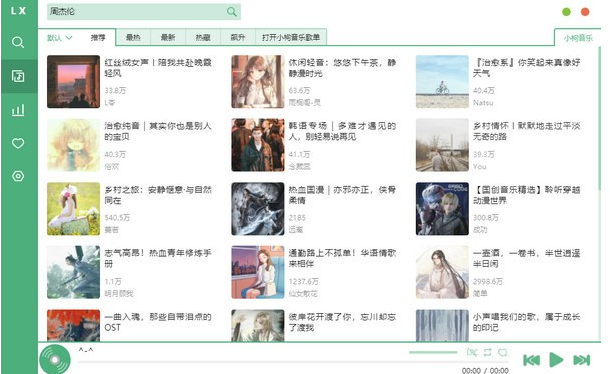Screen dimensions: 610x374
Task: Open the 一壶酒，一卷书 playlist cover
Action: (442, 272)
